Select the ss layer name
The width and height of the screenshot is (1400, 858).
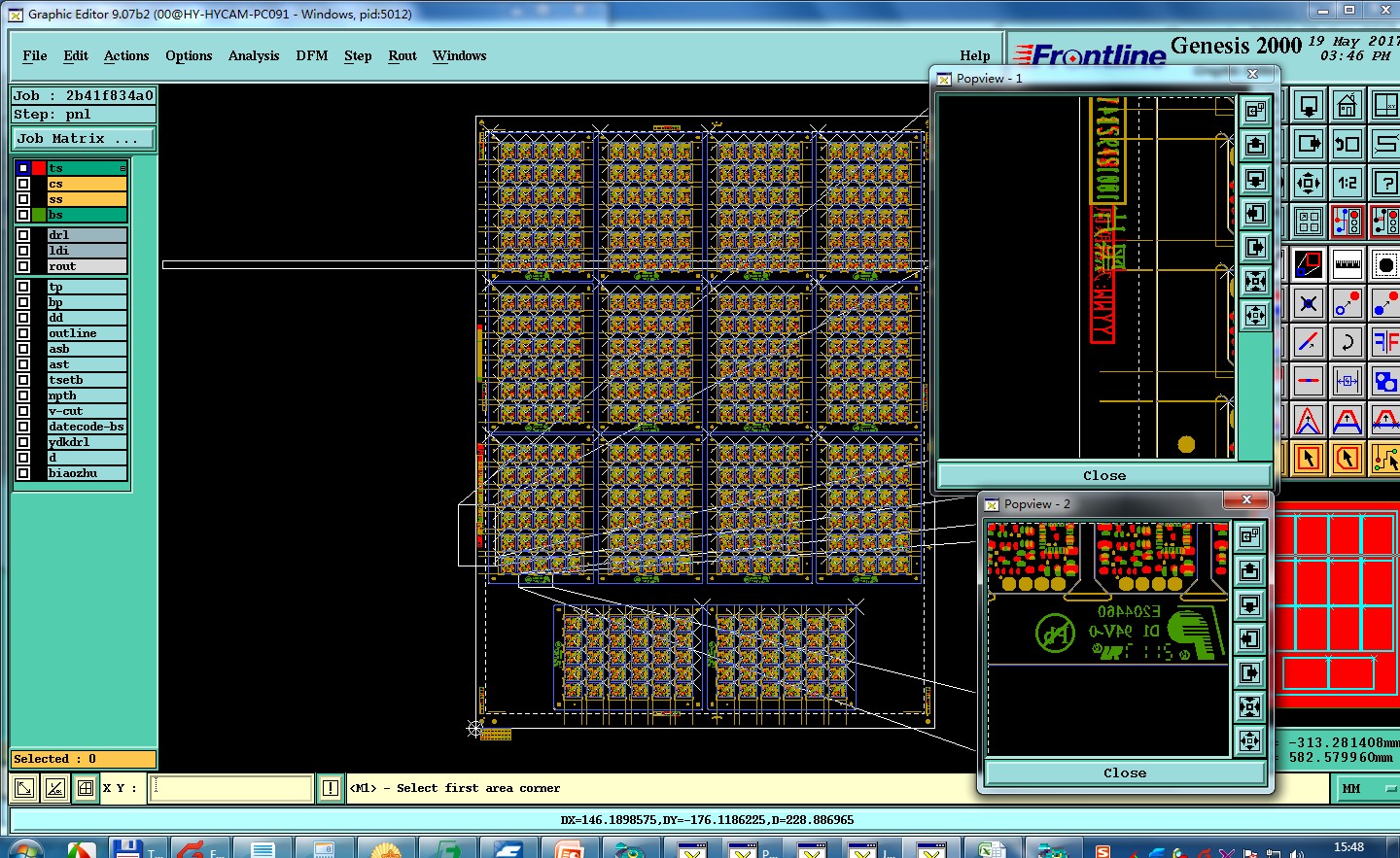coord(87,199)
